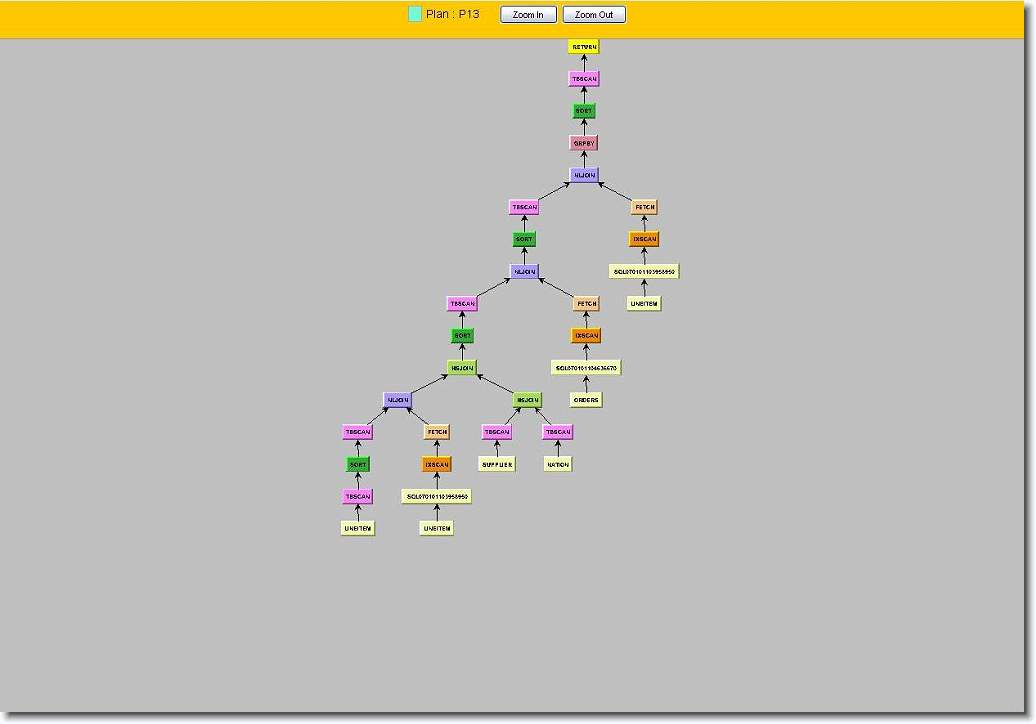
Task: Click the Zoom Out button
Action: pyautogui.click(x=594, y=15)
